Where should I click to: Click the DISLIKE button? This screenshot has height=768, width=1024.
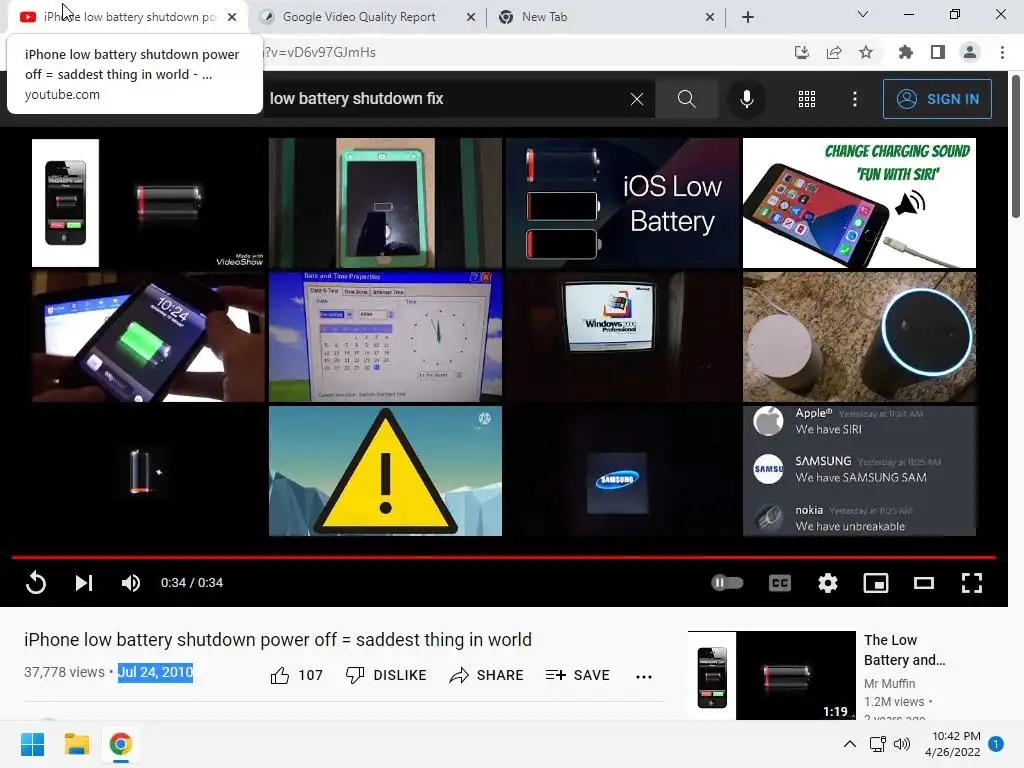[386, 675]
